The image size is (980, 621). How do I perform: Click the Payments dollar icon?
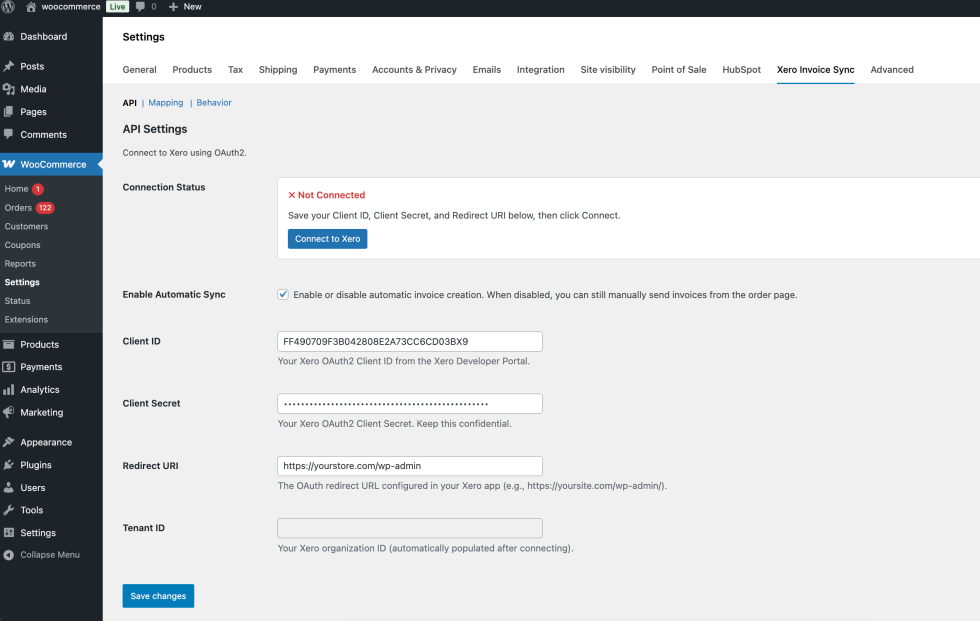pyautogui.click(x=9, y=367)
